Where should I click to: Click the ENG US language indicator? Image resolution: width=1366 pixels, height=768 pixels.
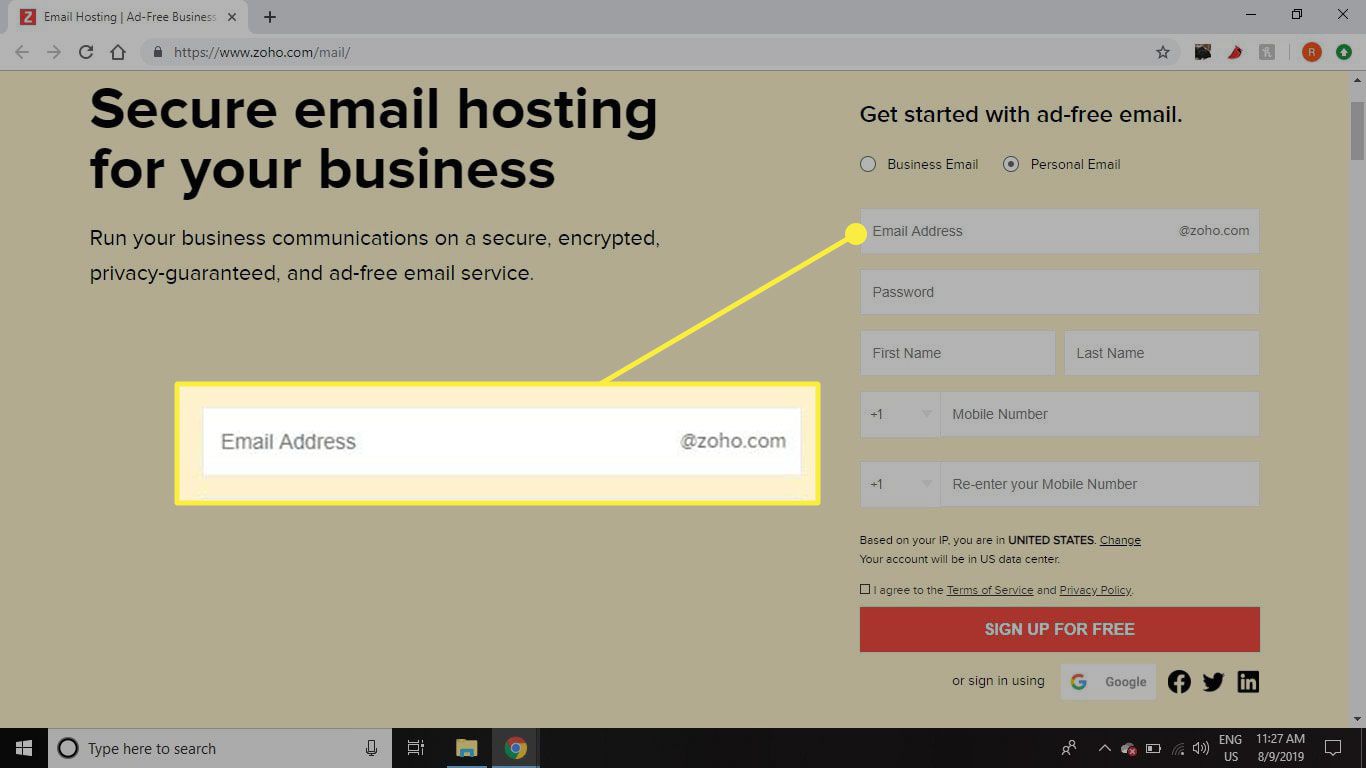pyautogui.click(x=1230, y=748)
